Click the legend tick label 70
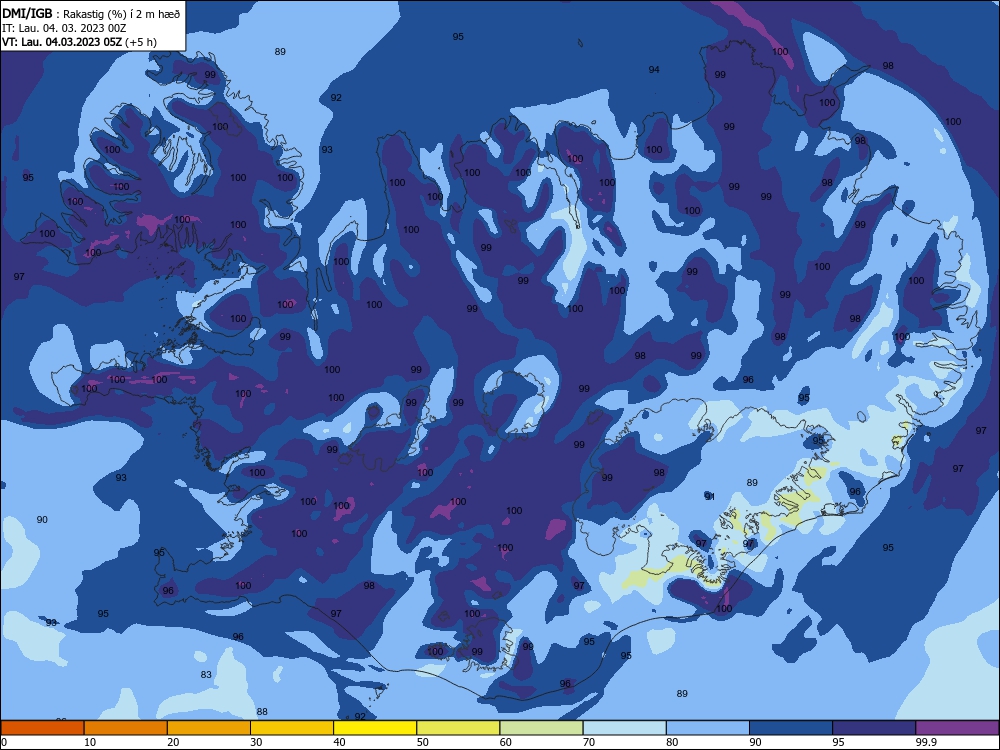Image resolution: width=1000 pixels, height=750 pixels. (x=589, y=742)
